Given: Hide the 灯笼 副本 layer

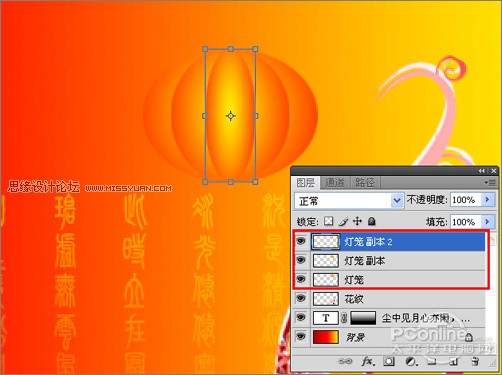Looking at the screenshot, I should pyautogui.click(x=301, y=260).
